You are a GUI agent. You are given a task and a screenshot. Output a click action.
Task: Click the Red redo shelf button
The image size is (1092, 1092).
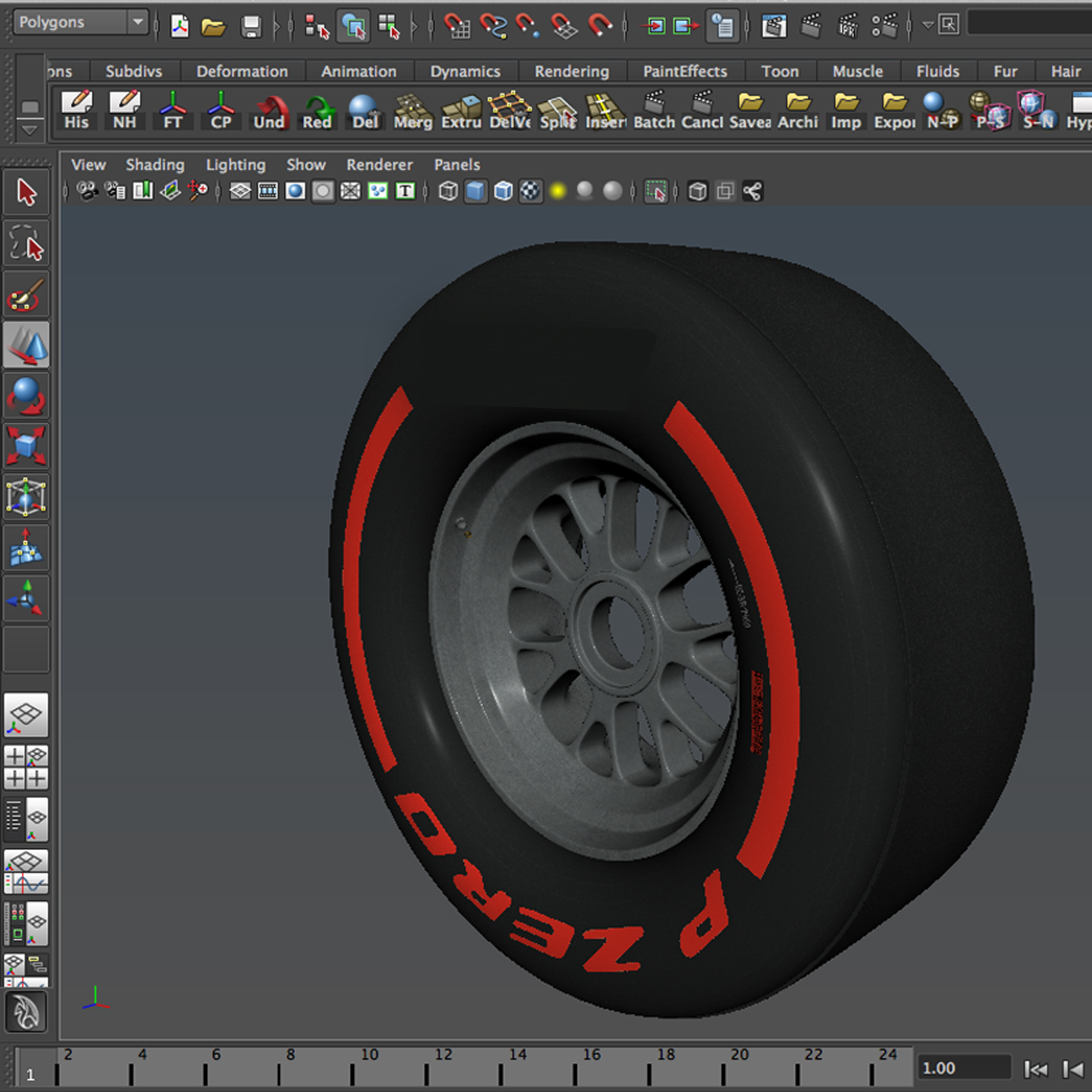(317, 112)
